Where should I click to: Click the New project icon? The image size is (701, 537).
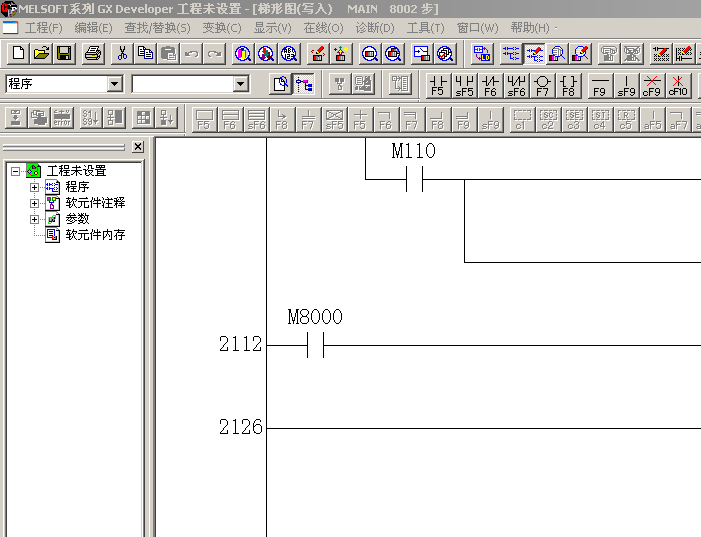tap(18, 53)
